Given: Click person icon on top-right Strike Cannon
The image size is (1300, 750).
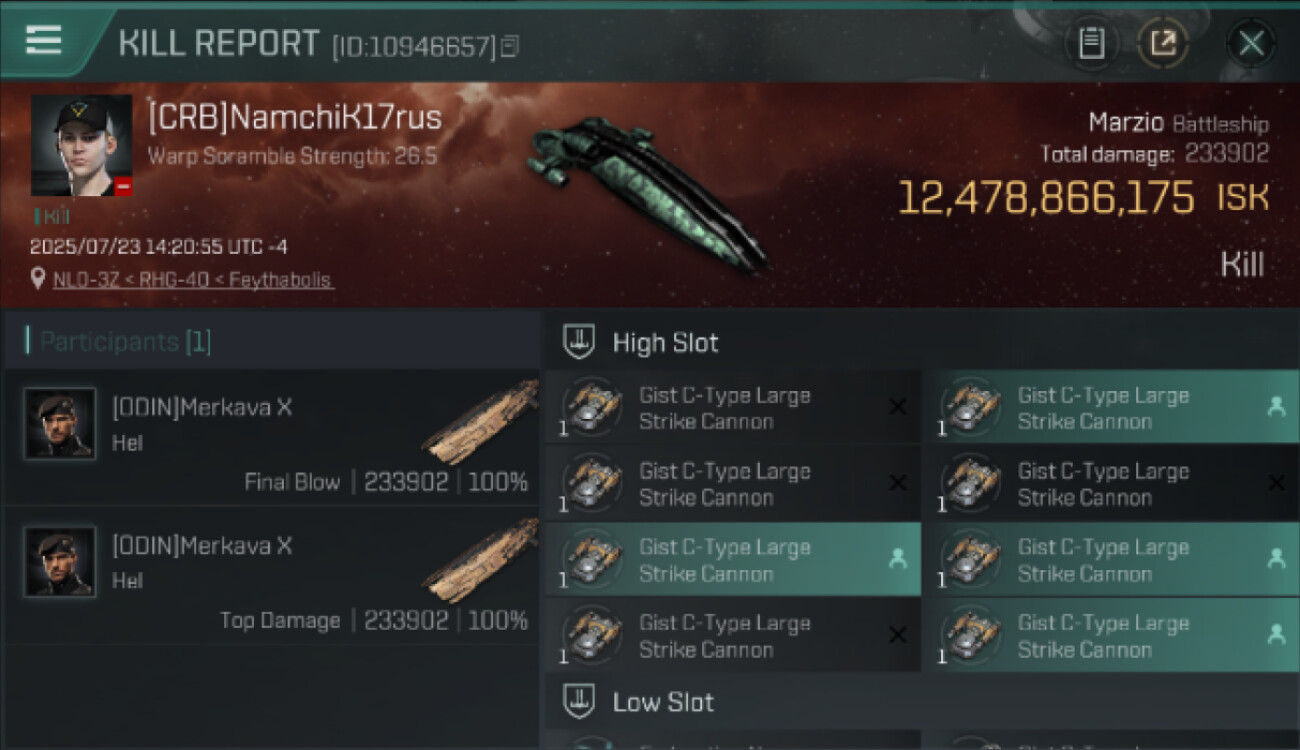Looking at the screenshot, I should click(x=1276, y=407).
